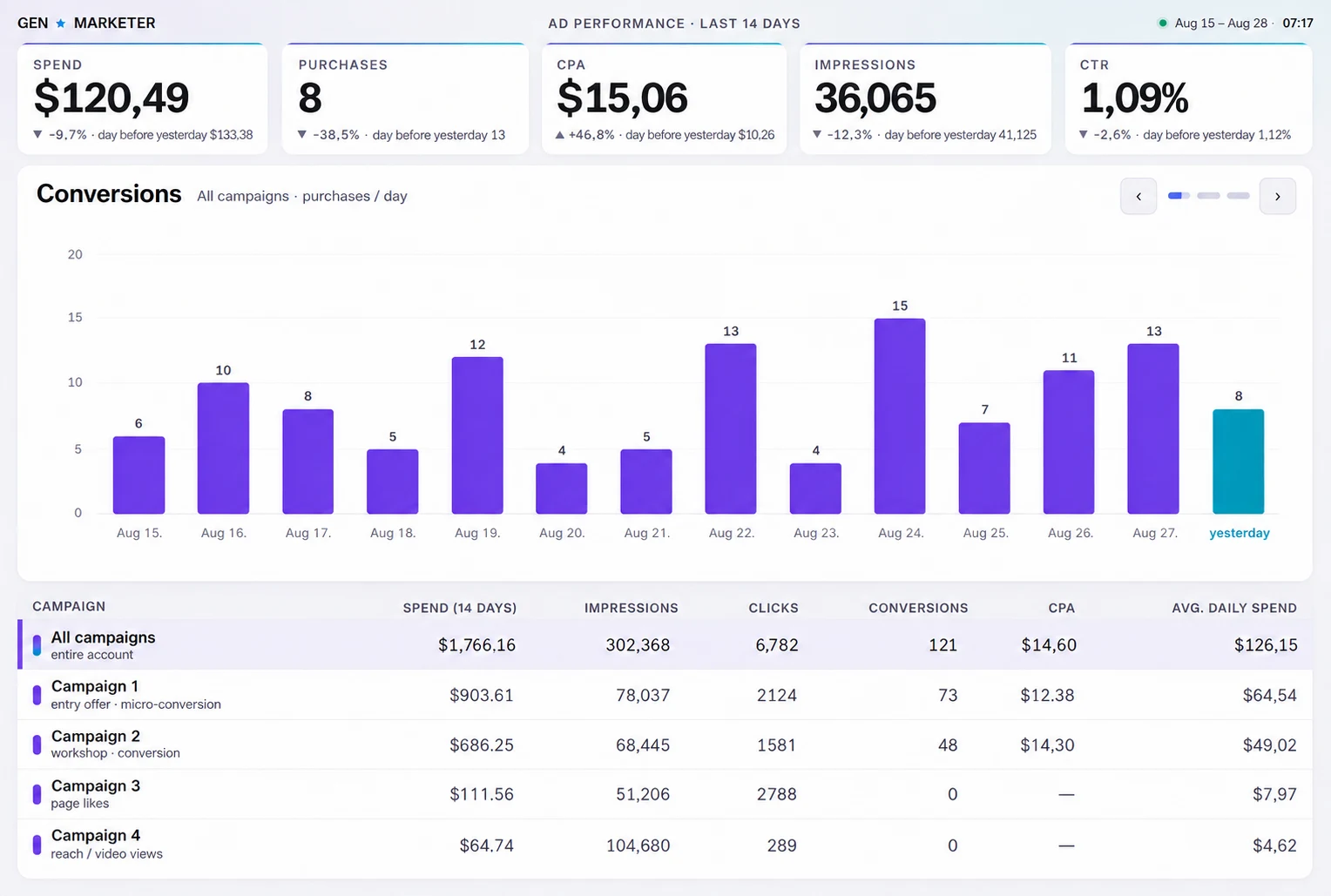Select the 'Campaign 3' row title
1331x896 pixels.
click(96, 785)
